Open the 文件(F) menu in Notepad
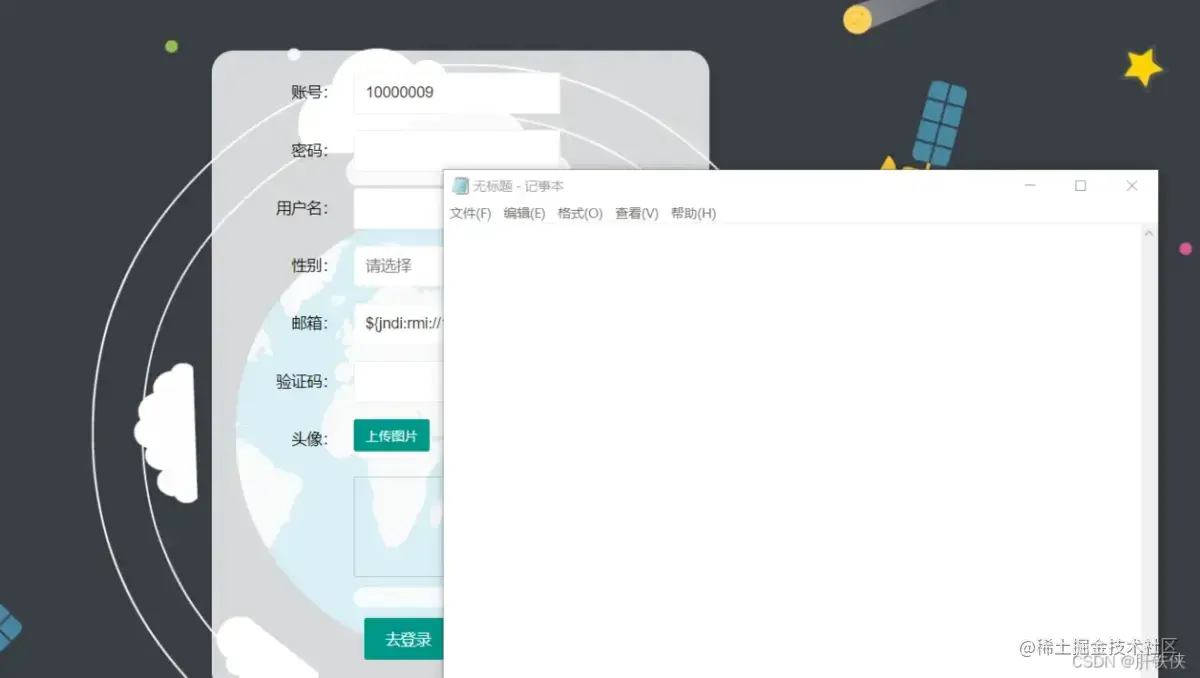This screenshot has width=1200, height=678. 470,213
